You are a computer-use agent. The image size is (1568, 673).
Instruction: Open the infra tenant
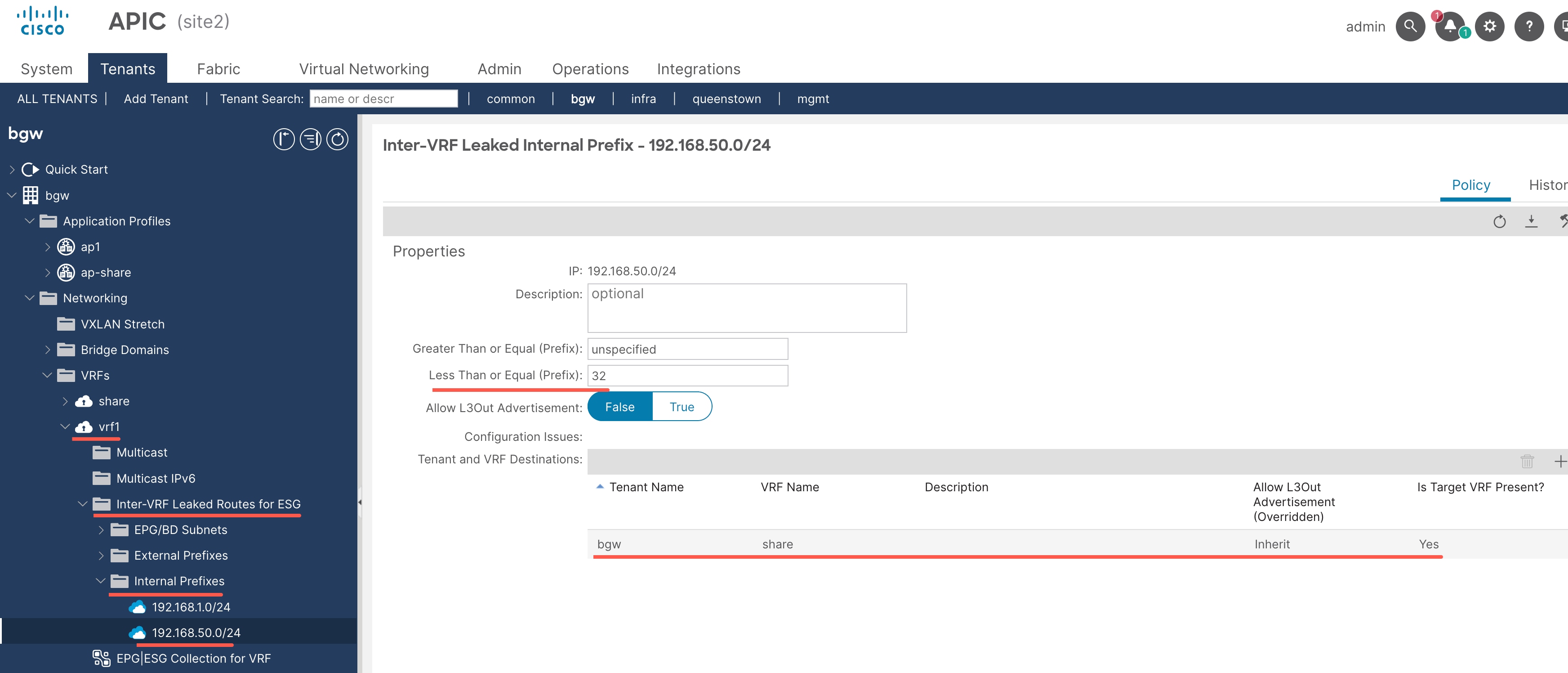click(643, 99)
